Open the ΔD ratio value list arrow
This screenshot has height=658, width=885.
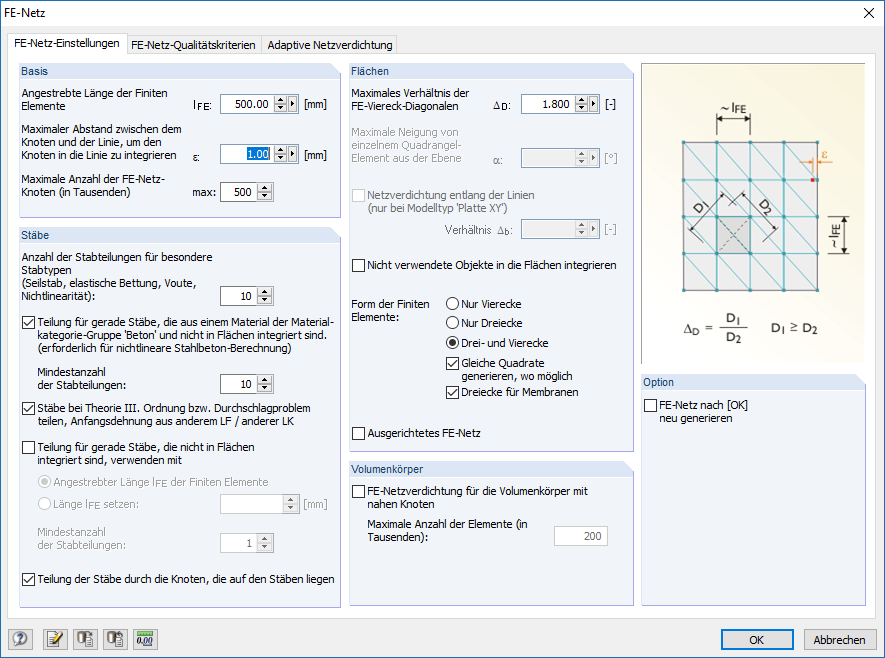pyautogui.click(x=593, y=103)
